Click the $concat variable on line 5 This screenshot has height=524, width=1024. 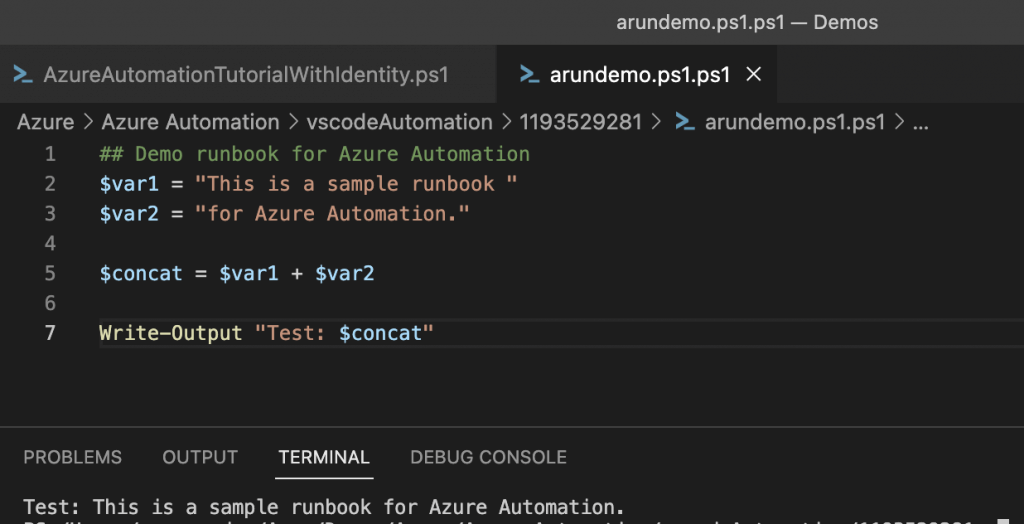[140, 273]
